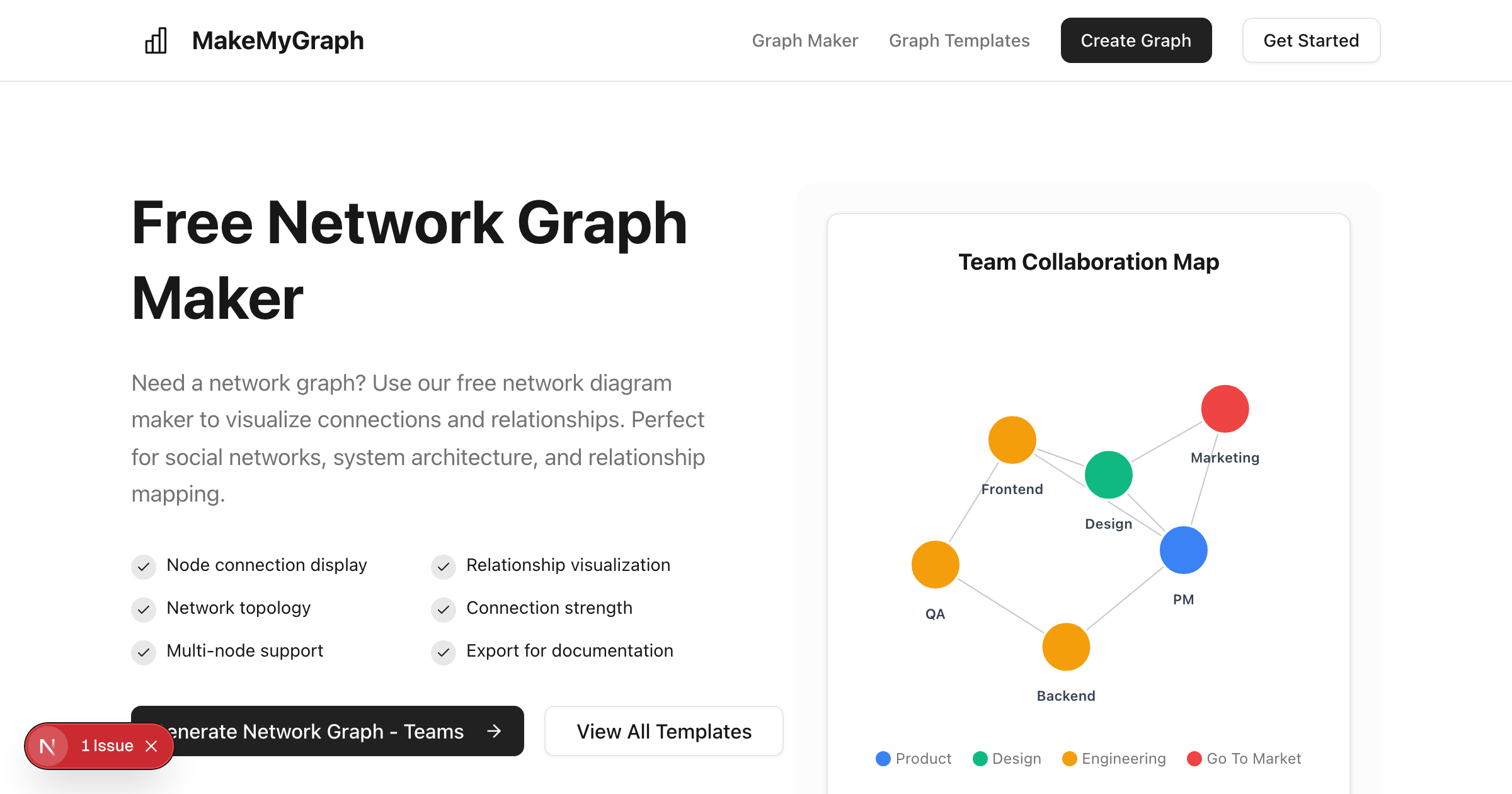Click check icon beside Node connection display
The height and width of the screenshot is (794, 1512).
point(144,567)
